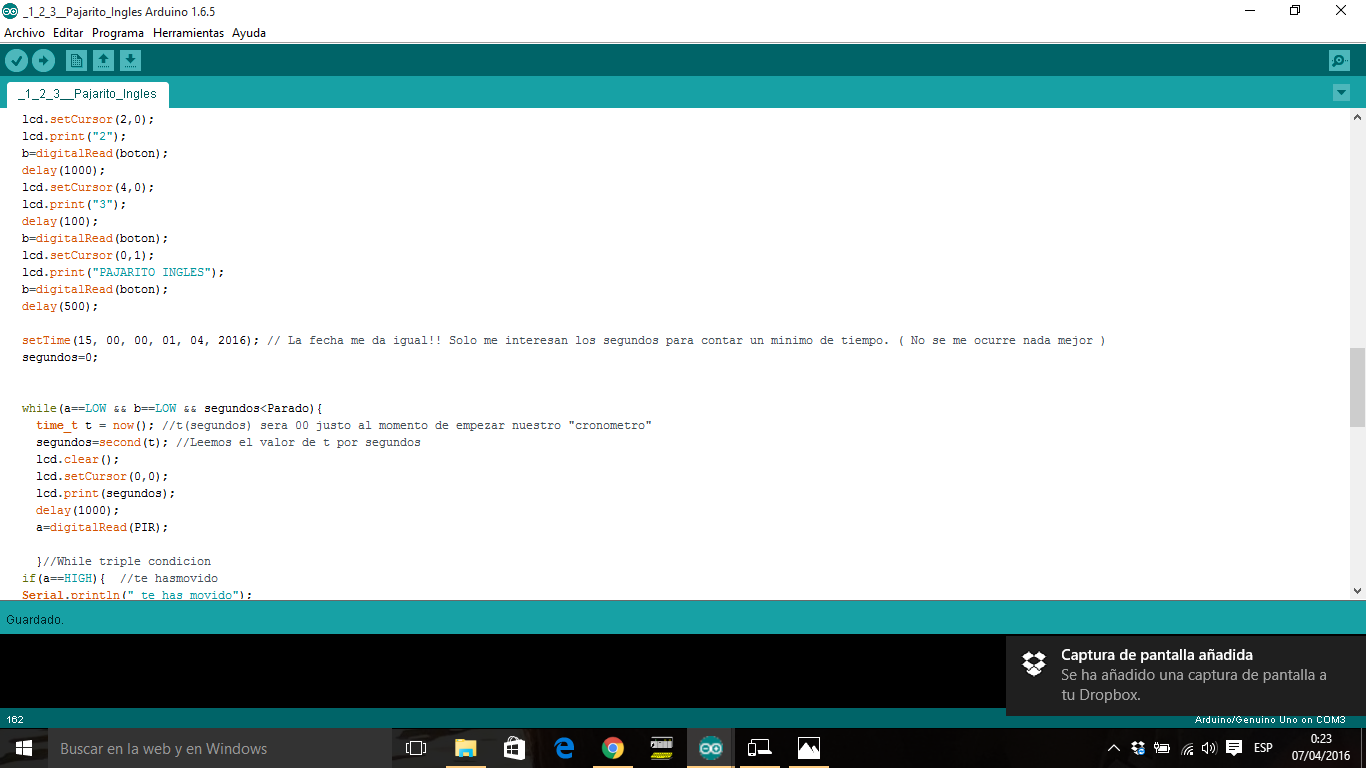The width and height of the screenshot is (1366, 768).
Task: Click the 'a=digitalRead(PIR);' line
Action: point(103,527)
